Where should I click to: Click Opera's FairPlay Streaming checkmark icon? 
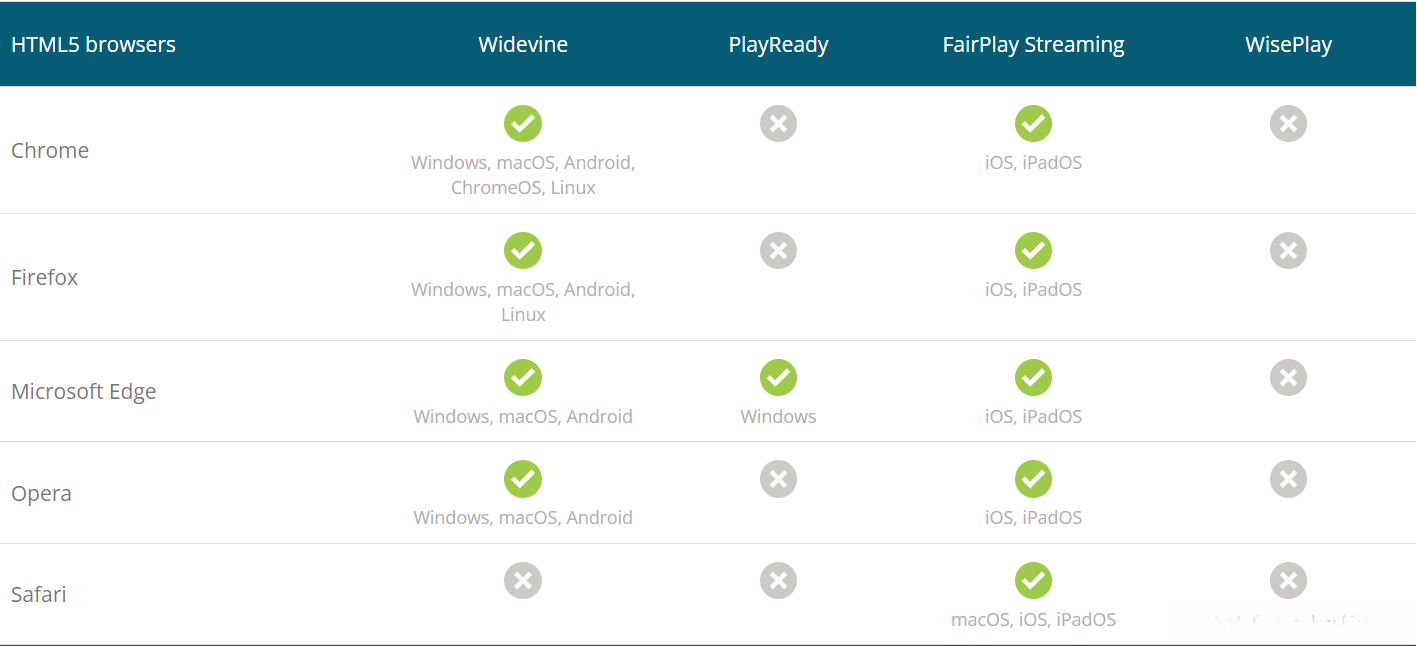coord(1033,479)
